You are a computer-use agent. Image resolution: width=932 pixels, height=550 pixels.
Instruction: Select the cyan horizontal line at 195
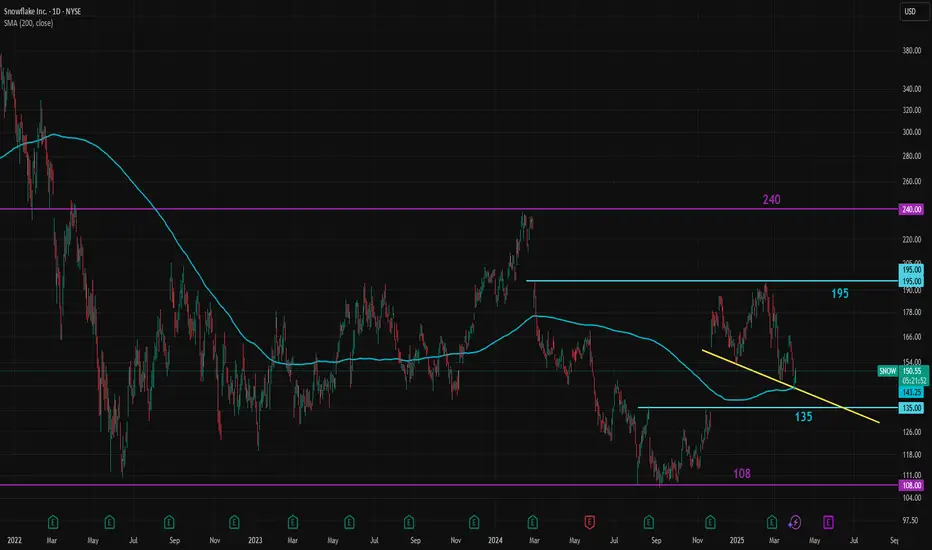pyautogui.click(x=712, y=281)
